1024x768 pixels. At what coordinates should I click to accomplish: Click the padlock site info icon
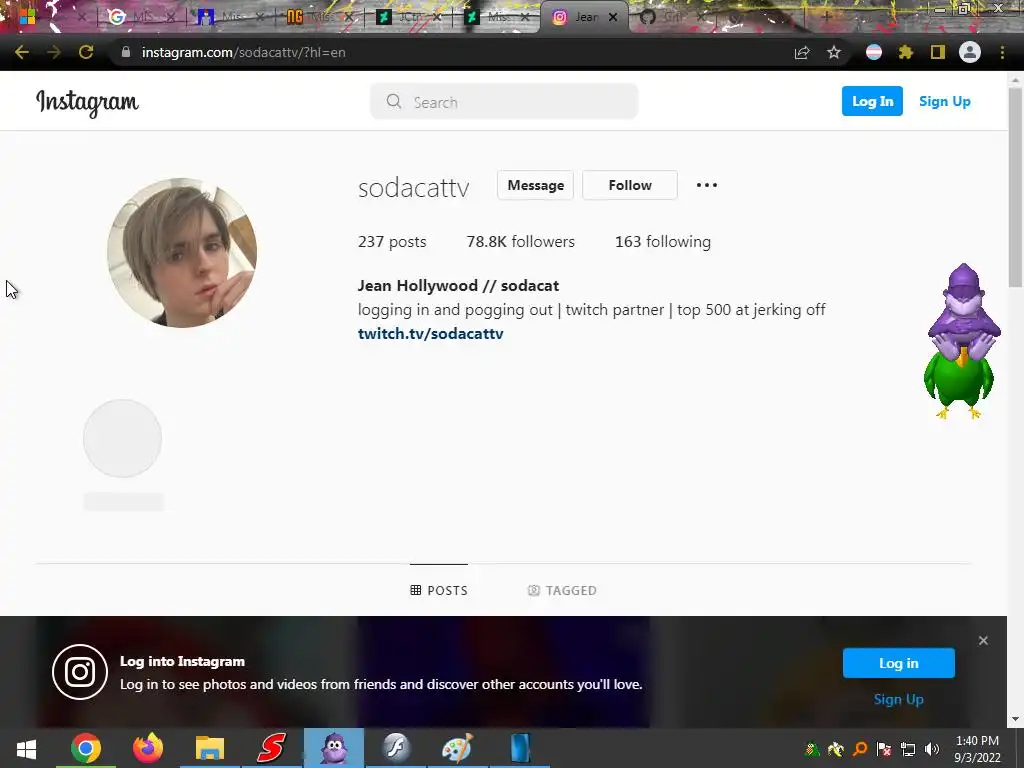click(125, 52)
